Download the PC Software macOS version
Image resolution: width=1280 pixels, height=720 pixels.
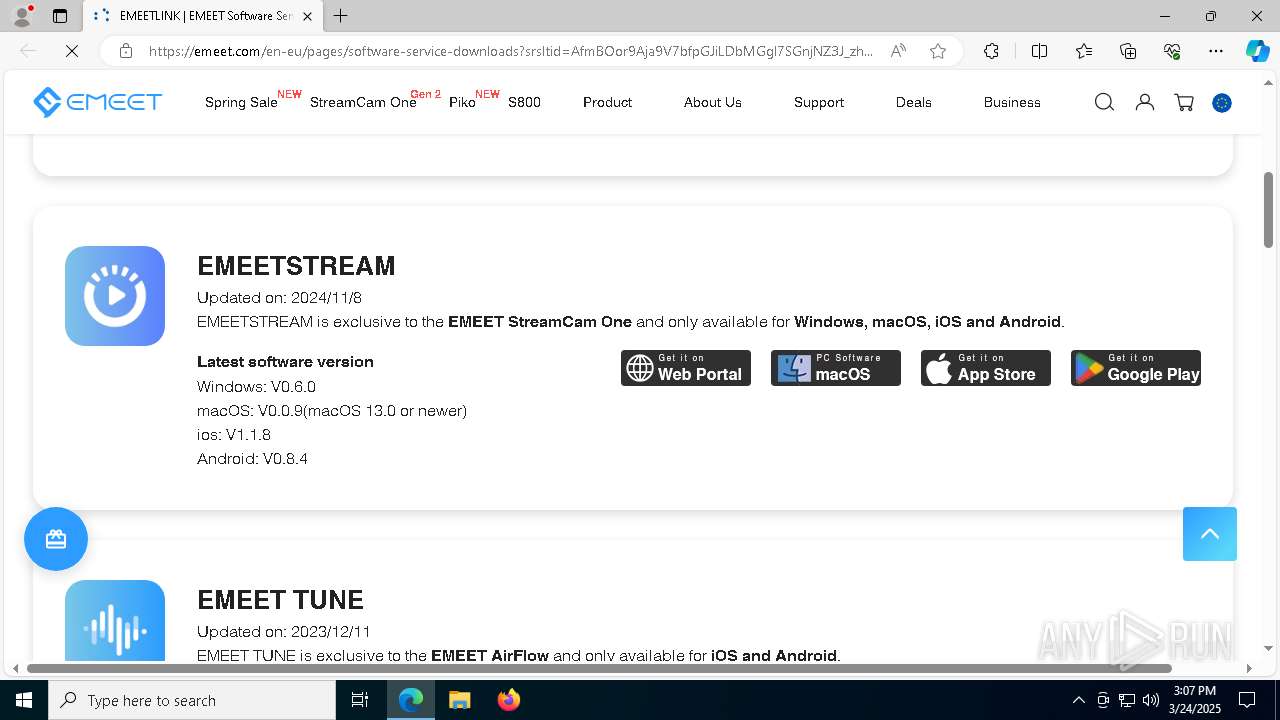click(x=836, y=368)
